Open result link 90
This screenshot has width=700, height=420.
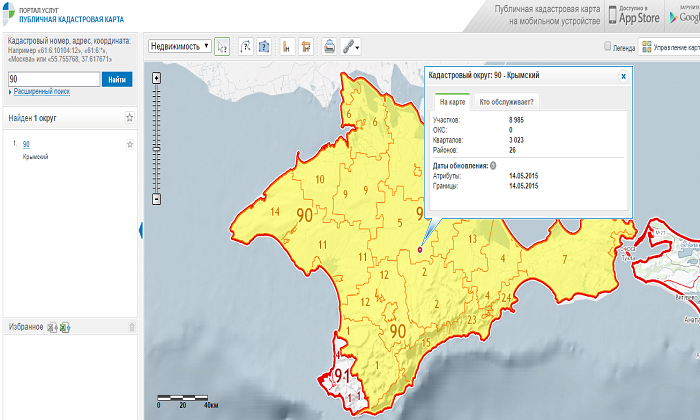(26, 144)
